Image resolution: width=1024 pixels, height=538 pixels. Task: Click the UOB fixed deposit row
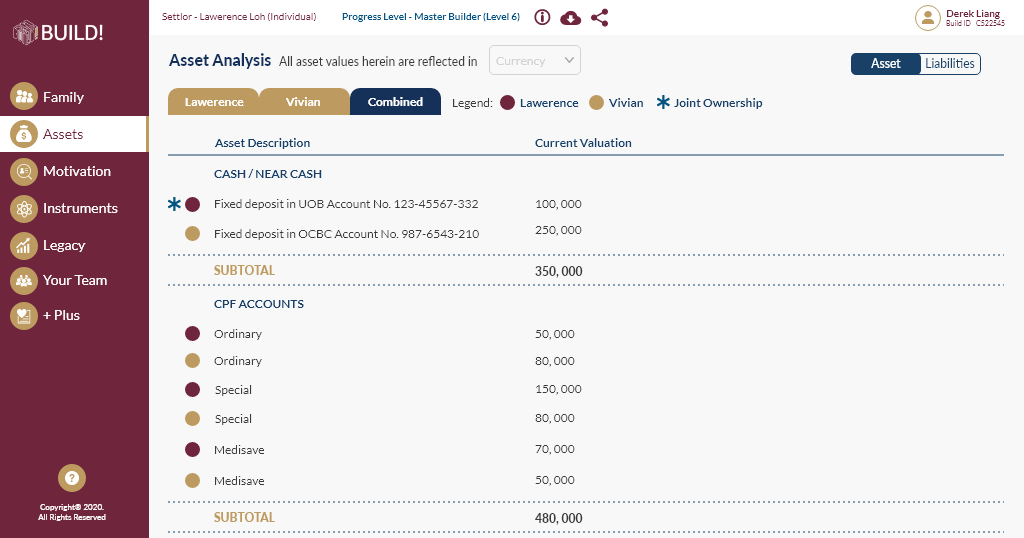[346, 204]
